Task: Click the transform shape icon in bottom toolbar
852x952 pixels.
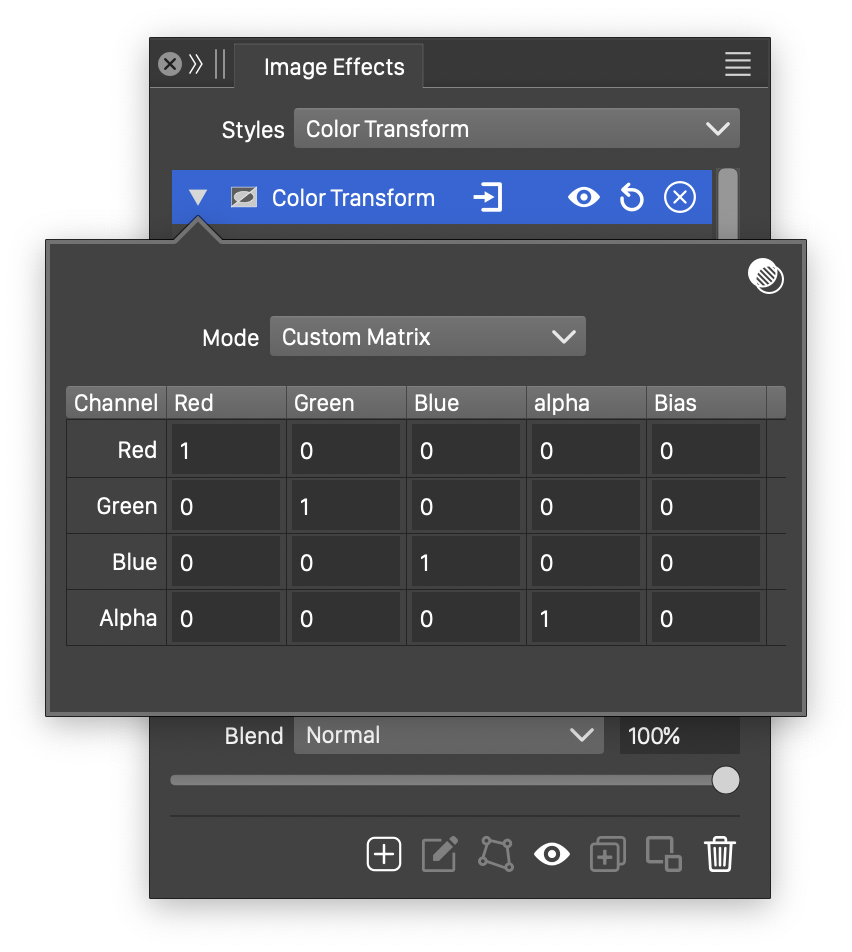Action: (496, 854)
